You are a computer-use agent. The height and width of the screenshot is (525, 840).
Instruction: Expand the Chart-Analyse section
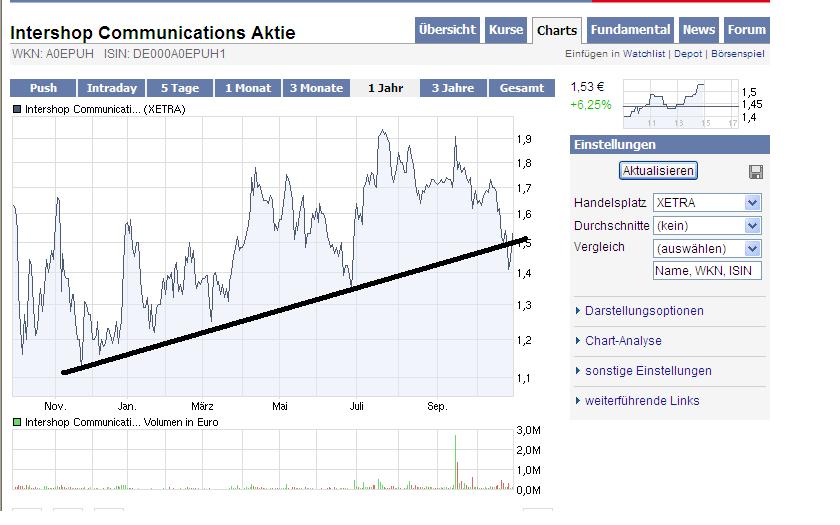point(623,341)
